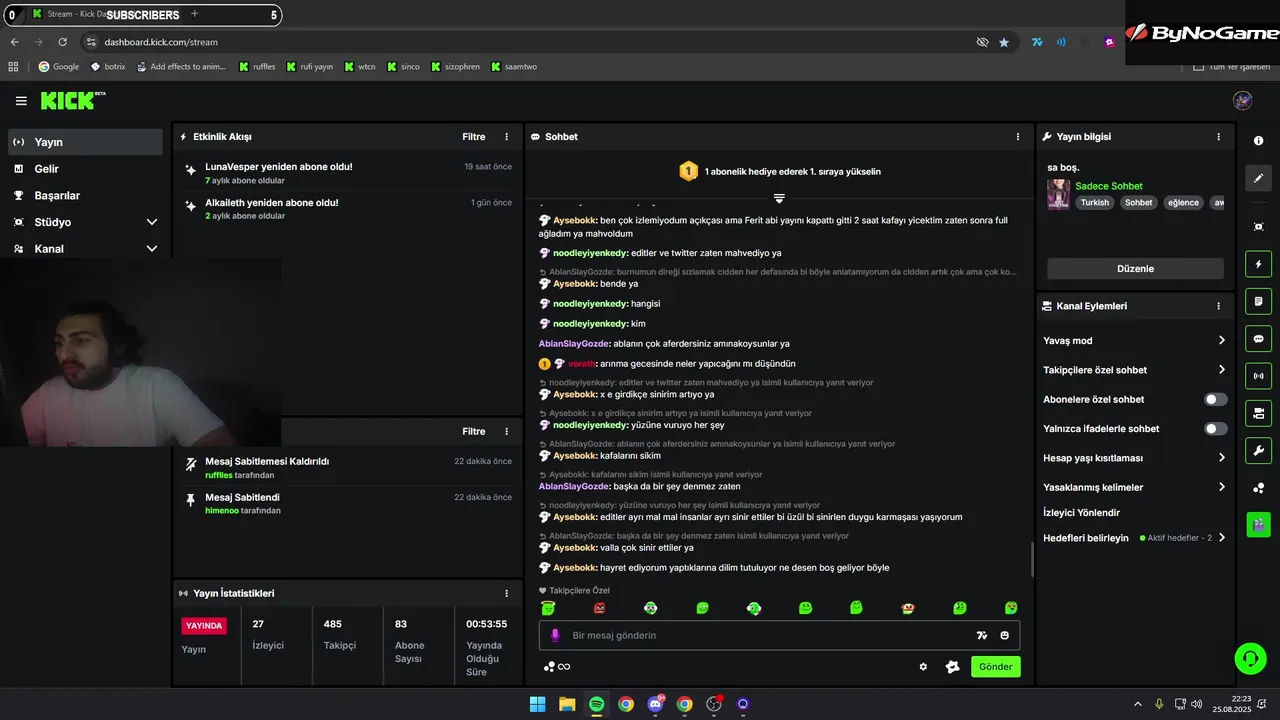1280x720 pixels.
Task: Insert the red angry emote
Action: pyautogui.click(x=599, y=608)
